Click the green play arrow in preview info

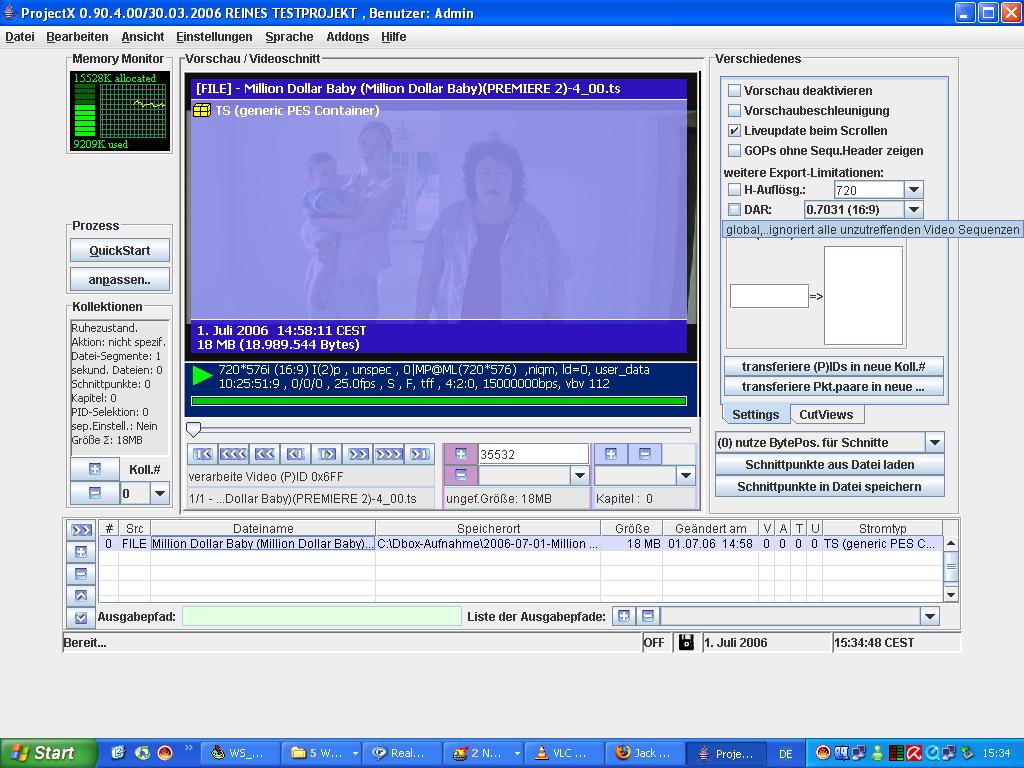202,376
